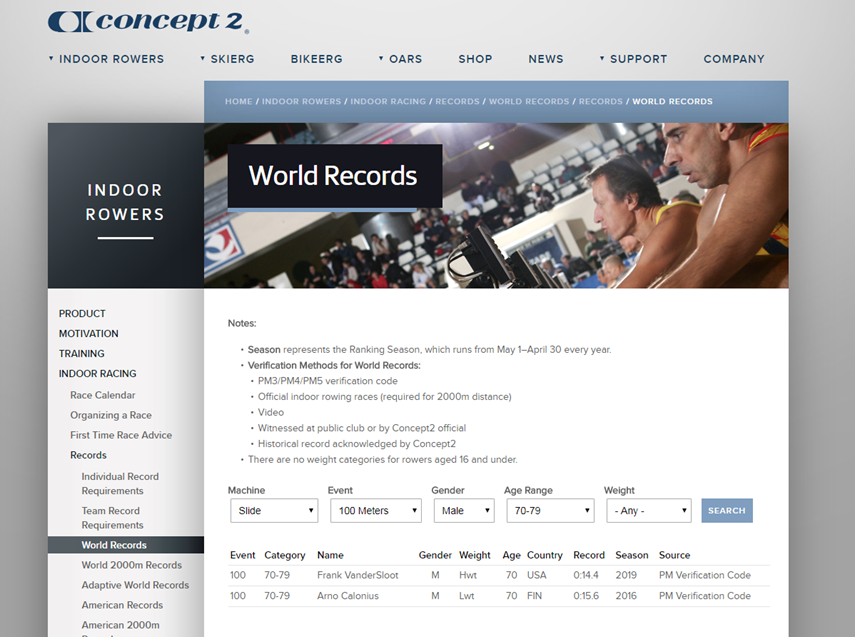Click the Home breadcrumb link
This screenshot has height=637, width=855.
point(238,102)
